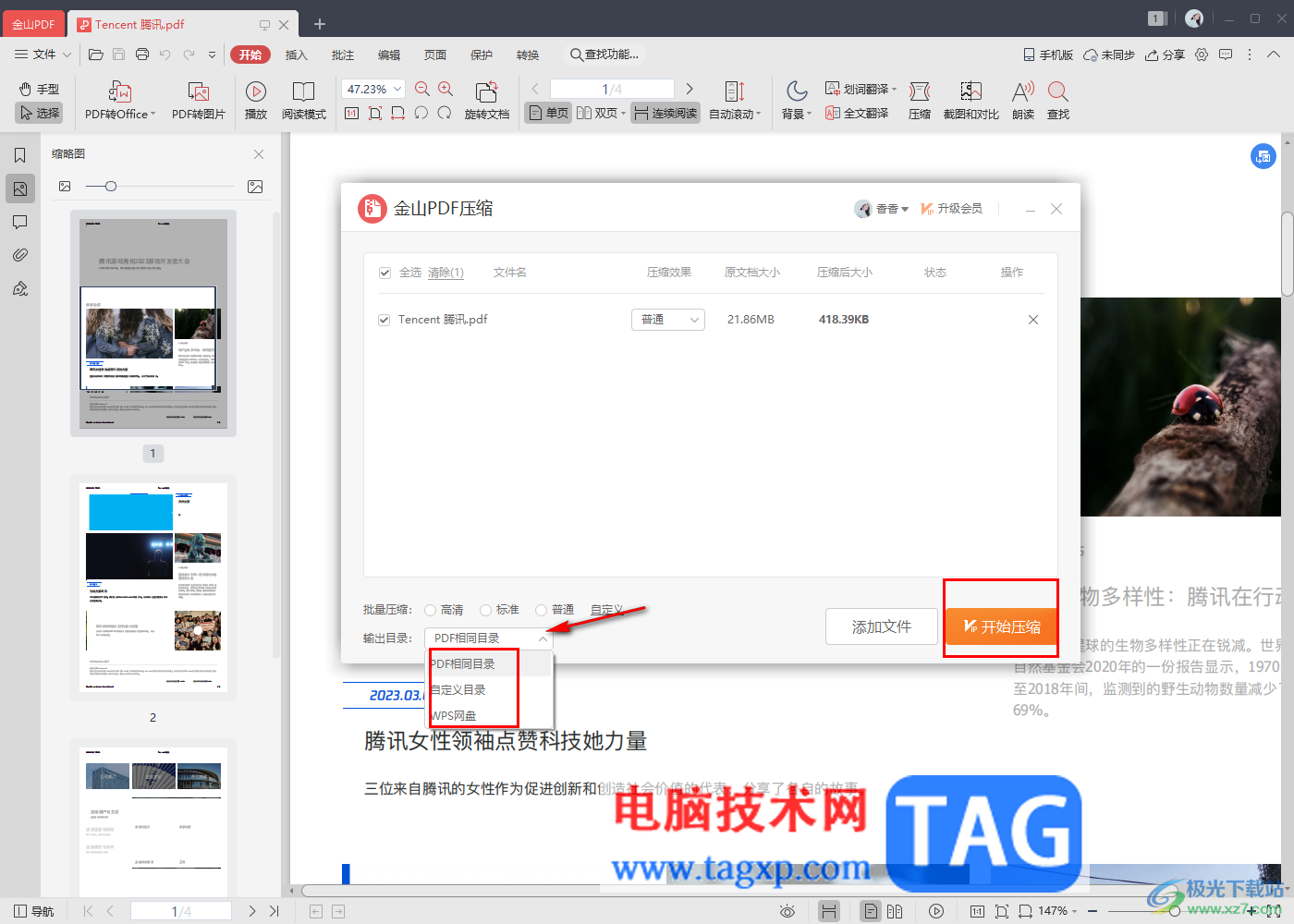Jump to last page in status bar
The image size is (1294, 924).
275,911
